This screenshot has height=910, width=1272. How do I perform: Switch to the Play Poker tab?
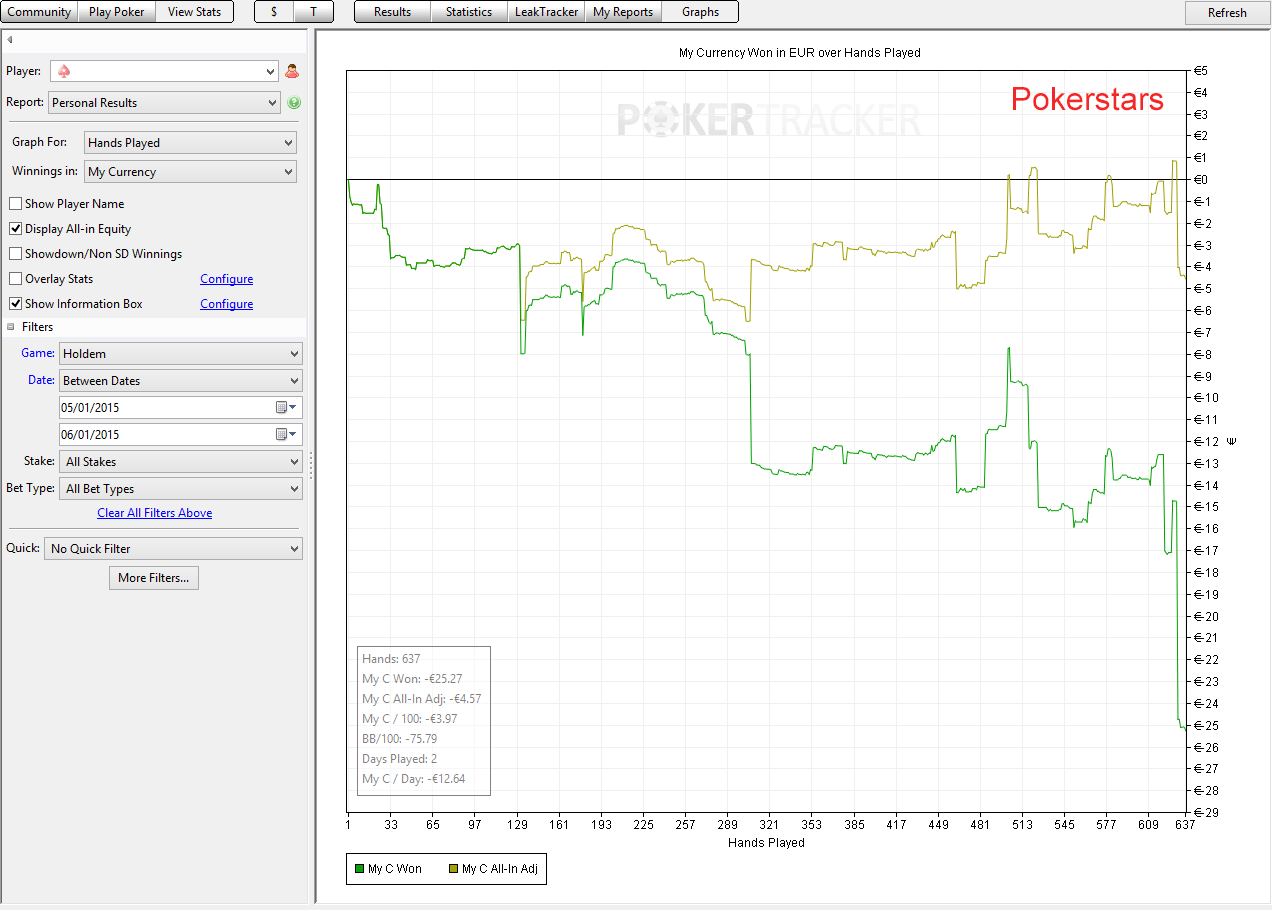117,12
